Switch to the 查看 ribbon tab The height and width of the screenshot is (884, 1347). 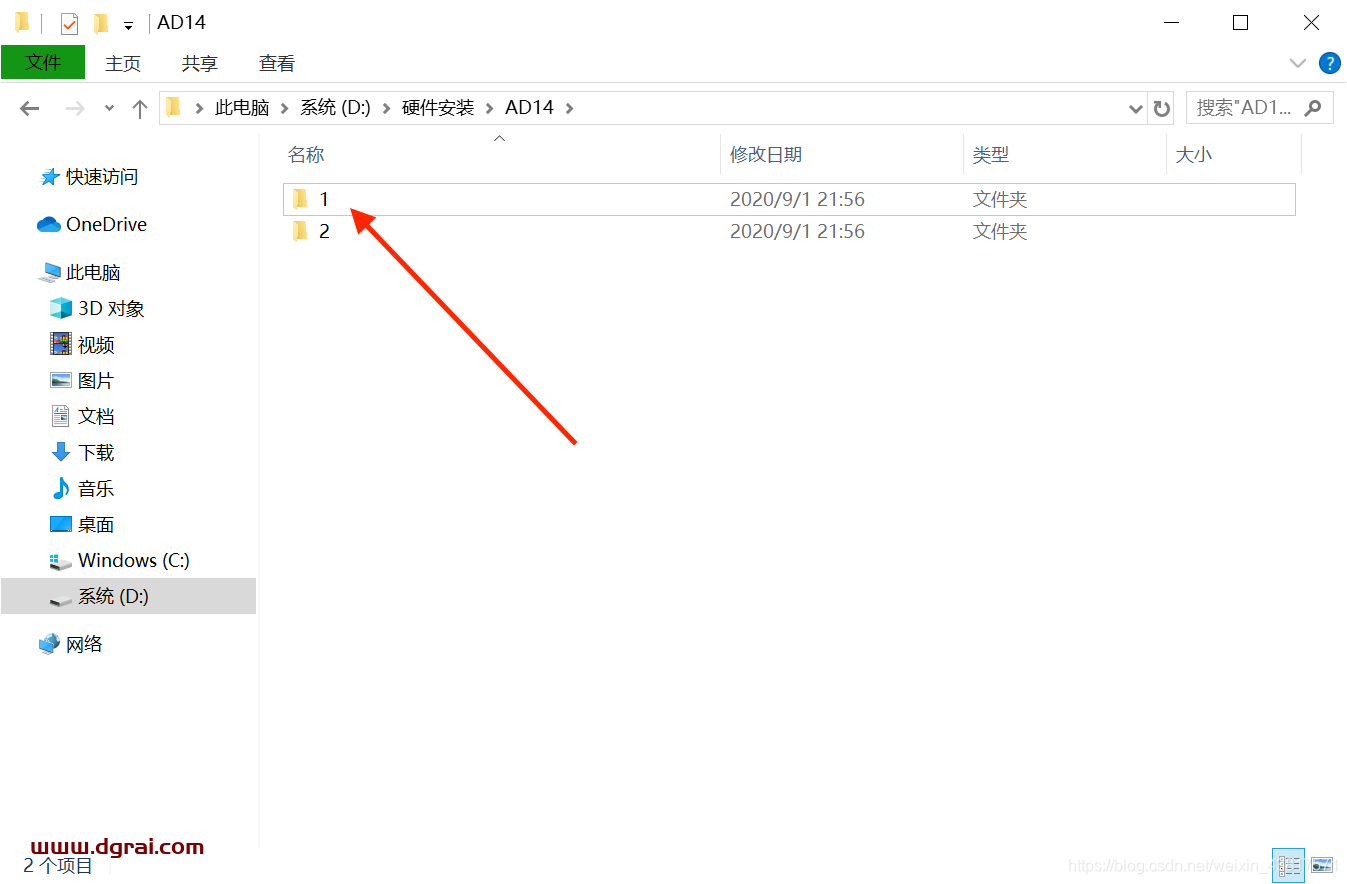(277, 63)
